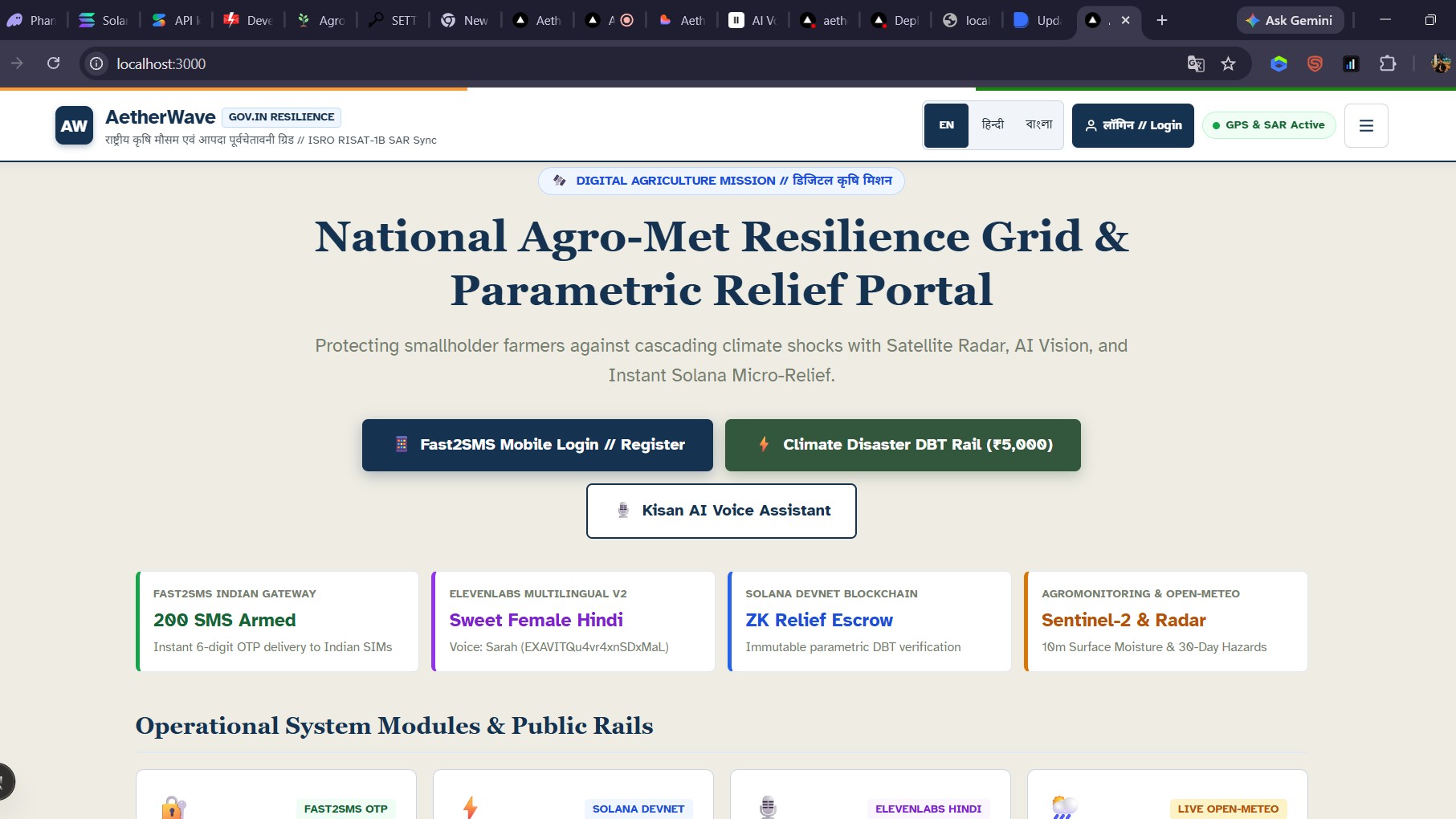Switch to the Upd browser tab
This screenshot has height=819, width=1456.
[x=1037, y=20]
